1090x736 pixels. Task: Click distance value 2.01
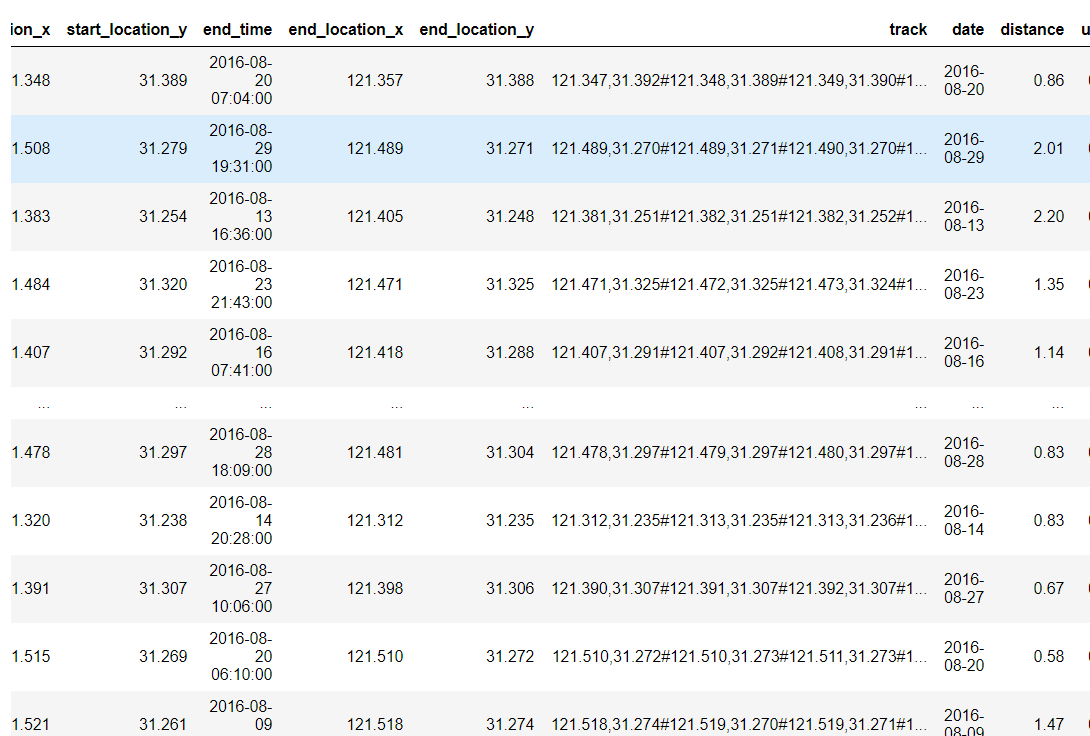click(1048, 149)
